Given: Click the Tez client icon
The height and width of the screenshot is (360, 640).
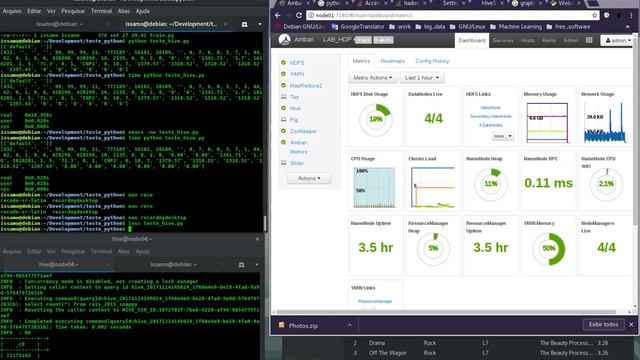Looking at the screenshot, I should click(283, 97).
